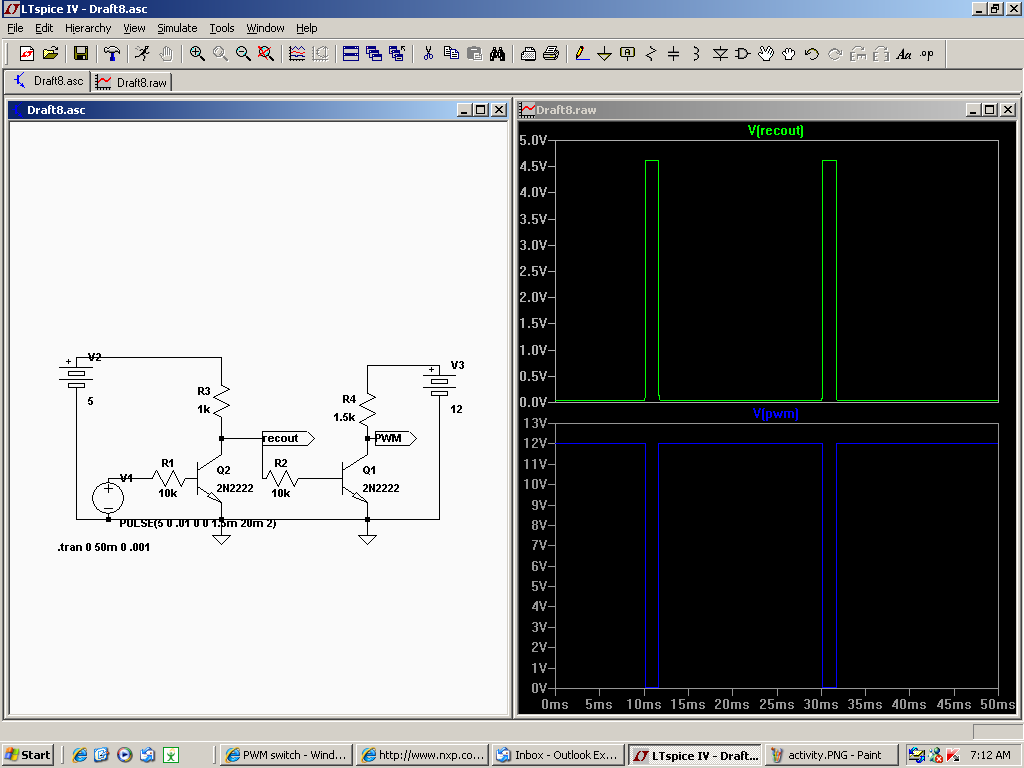Click the Redo arrow icon

pyautogui.click(x=835, y=54)
